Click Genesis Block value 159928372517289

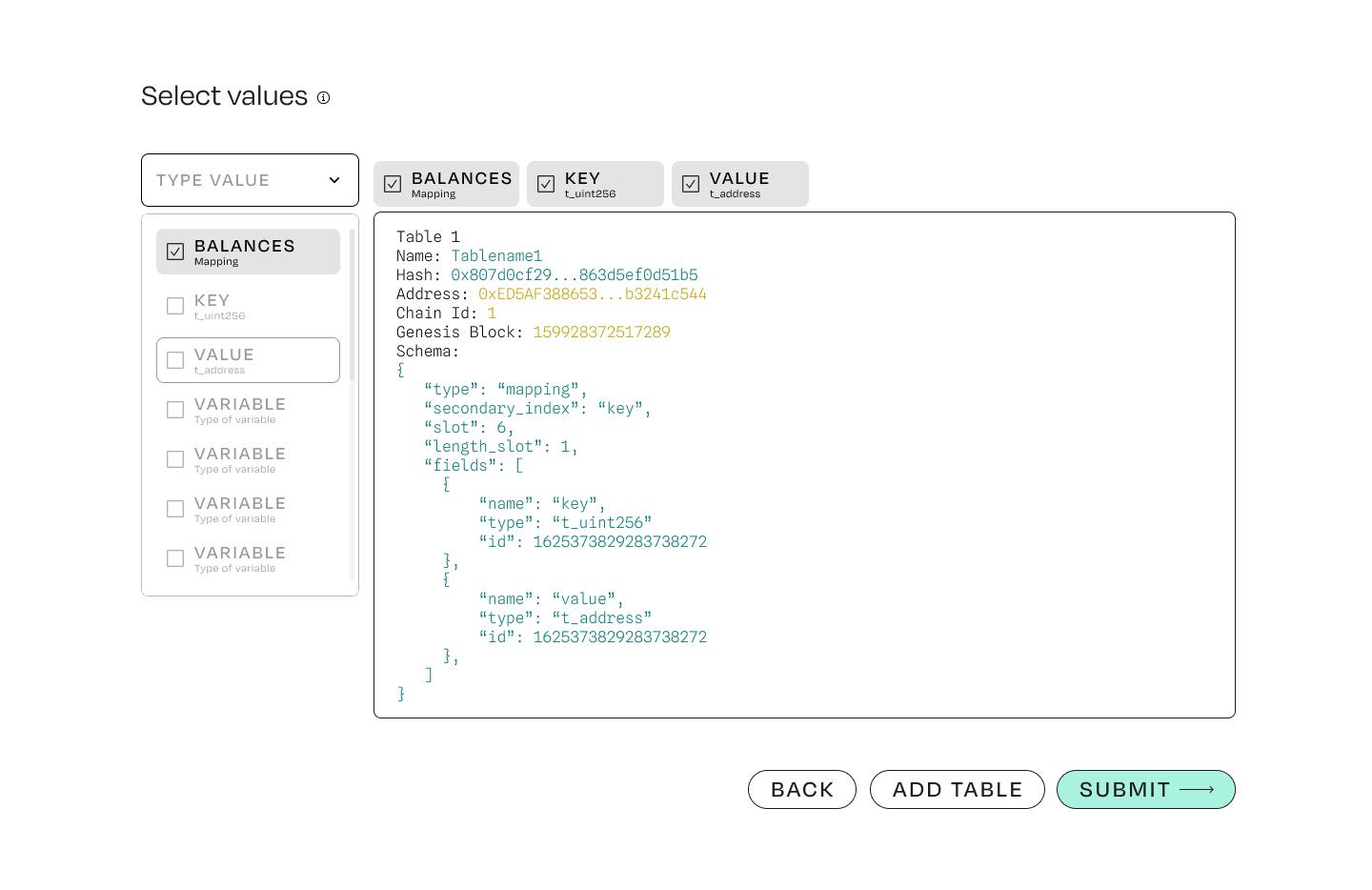[601, 332]
